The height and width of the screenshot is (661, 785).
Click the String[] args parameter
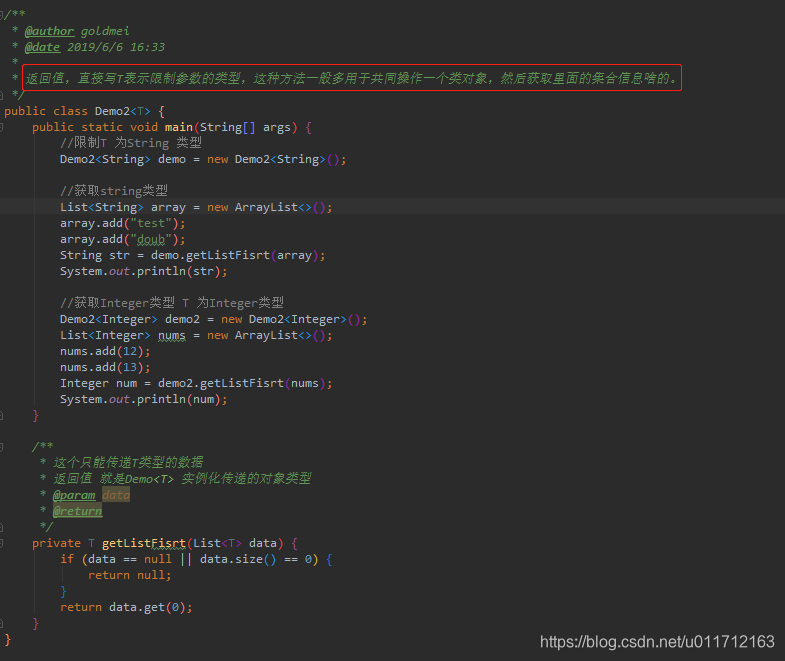[245, 127]
